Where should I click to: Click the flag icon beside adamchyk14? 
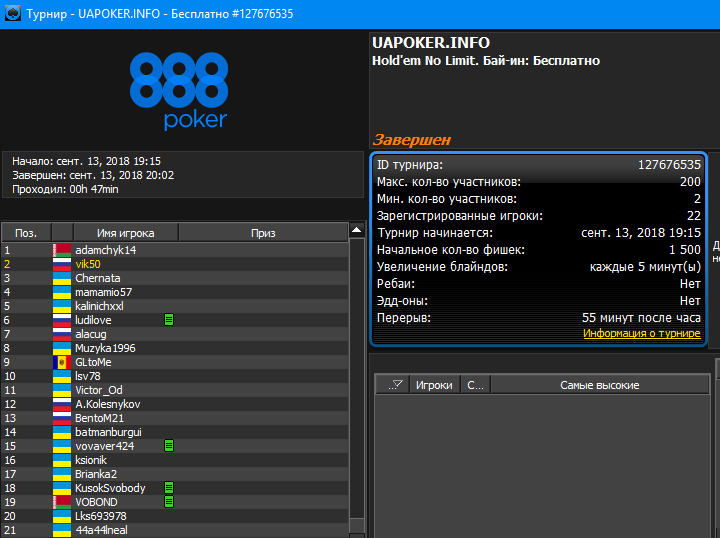coord(62,250)
